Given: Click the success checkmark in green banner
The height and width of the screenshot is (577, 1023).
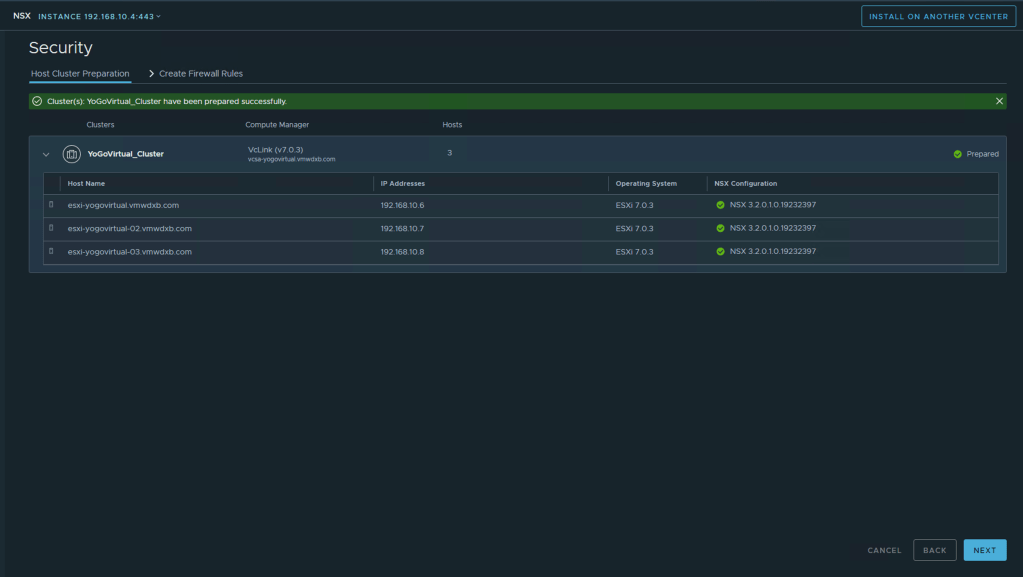Looking at the screenshot, I should [37, 101].
